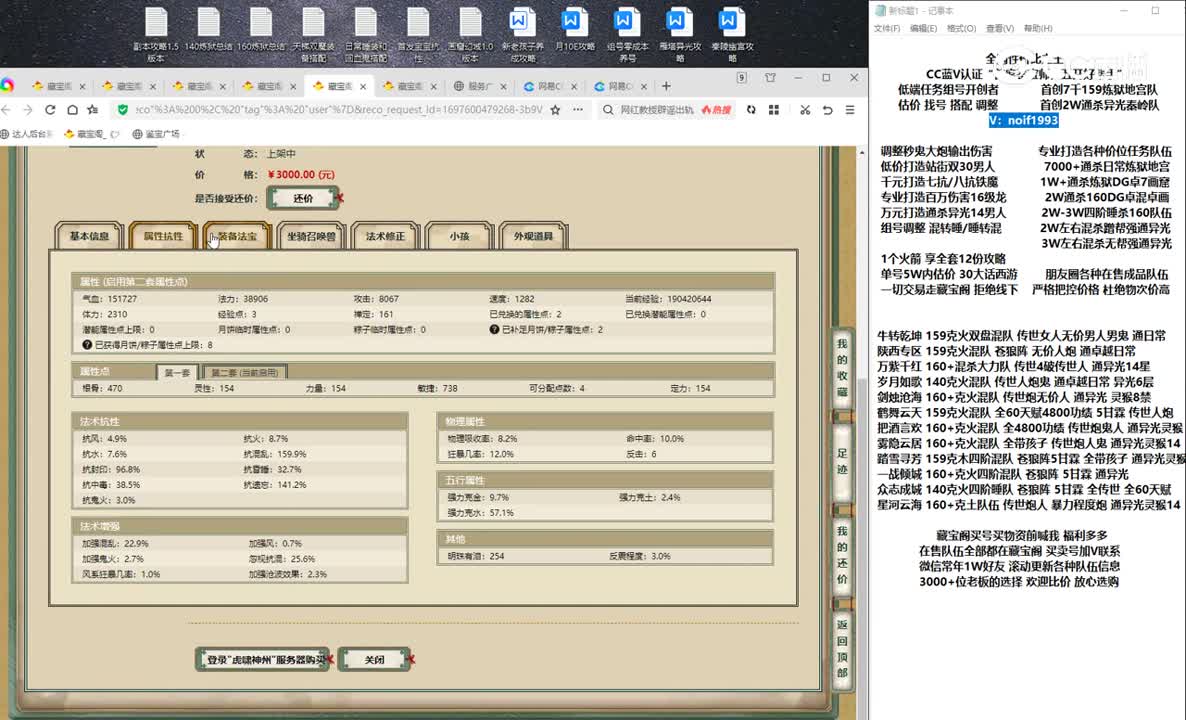Click the 还价 bargain button

tap(303, 198)
